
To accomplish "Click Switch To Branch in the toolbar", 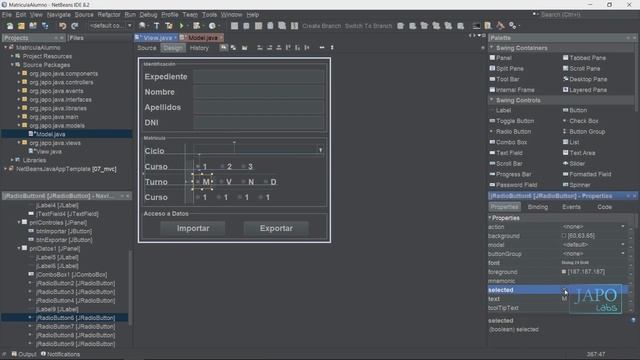I will (x=368, y=26).
